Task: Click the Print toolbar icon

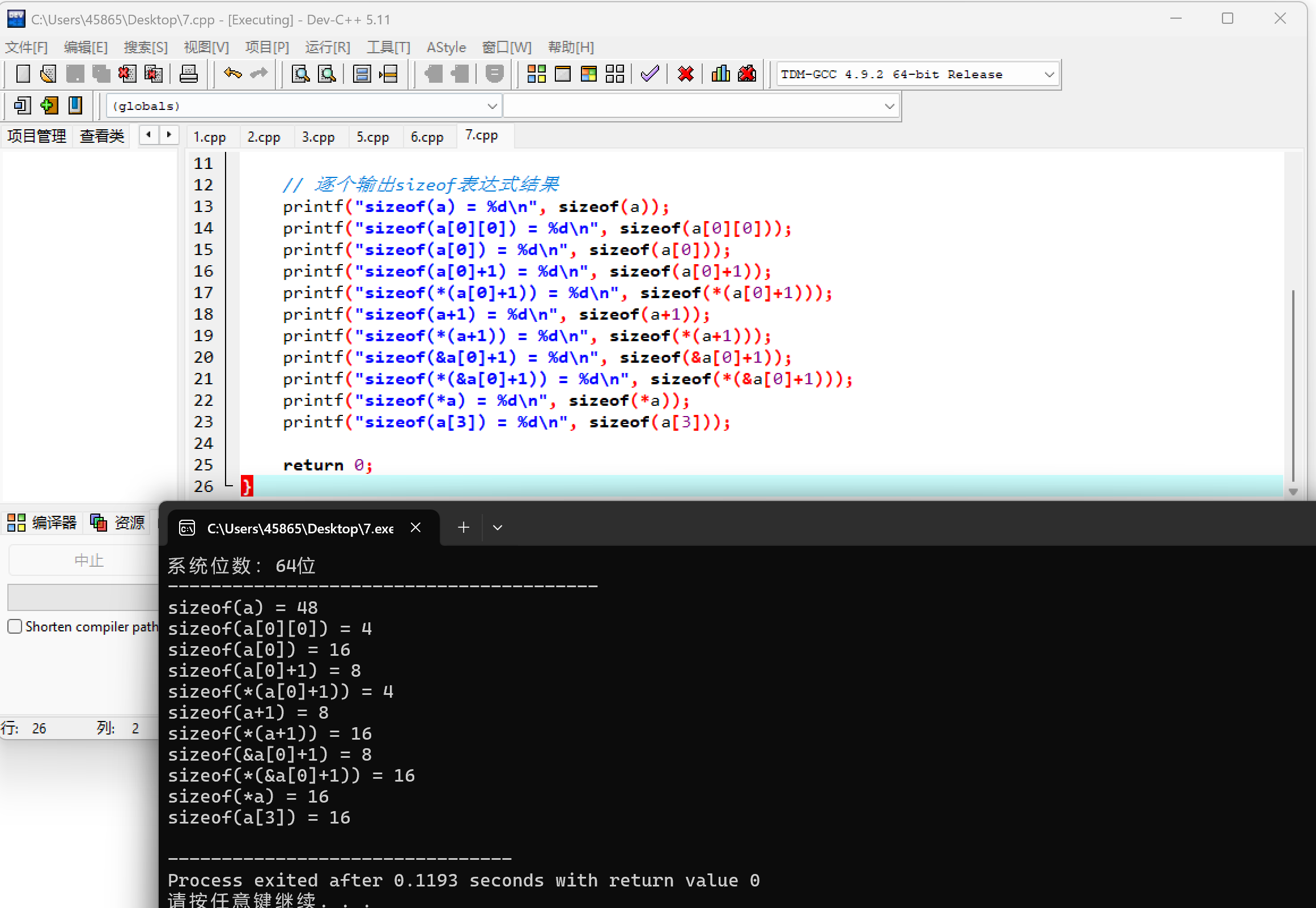Action: click(x=188, y=74)
